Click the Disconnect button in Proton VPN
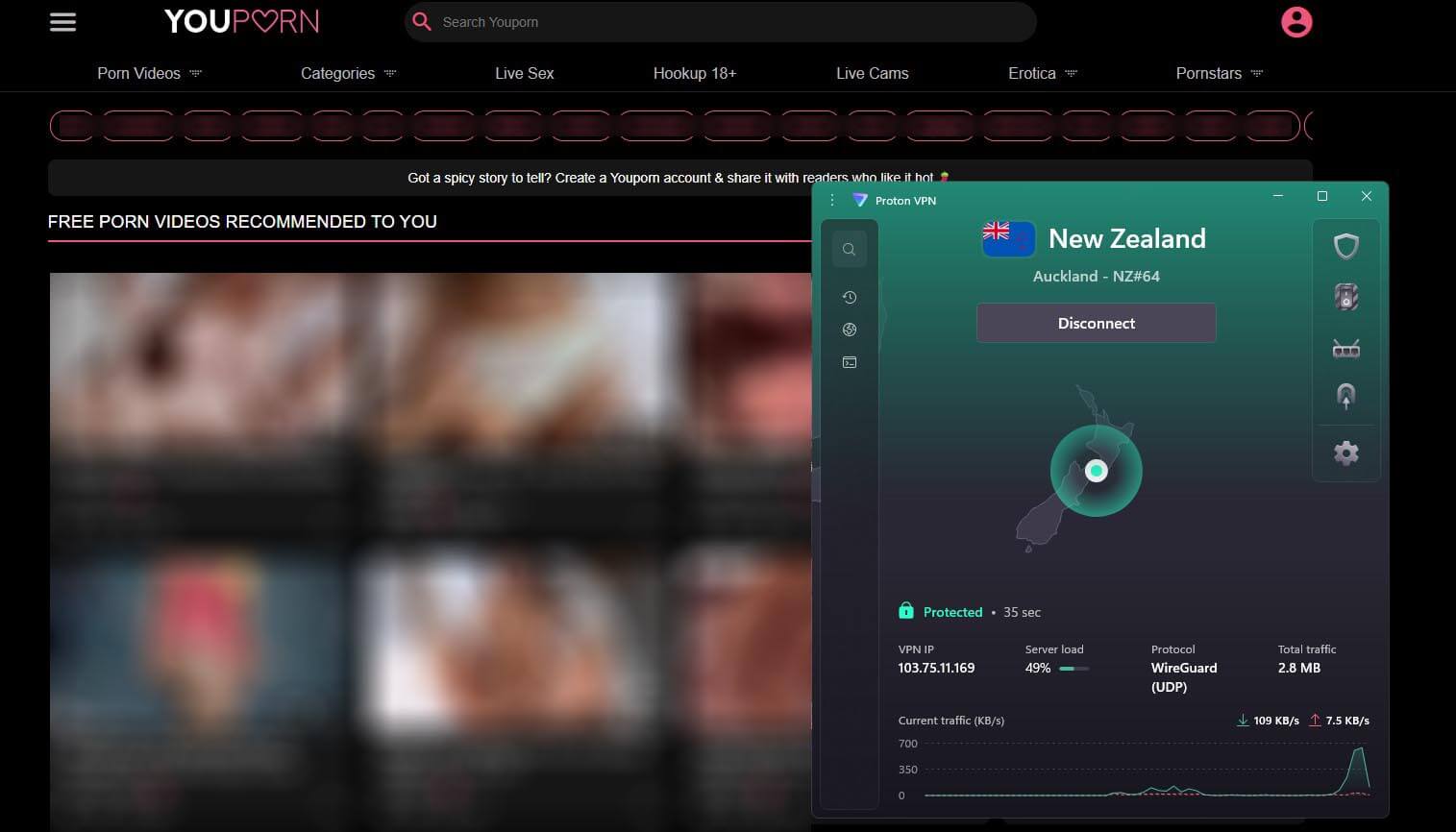Viewport: 1456px width, 832px height. coord(1097,323)
